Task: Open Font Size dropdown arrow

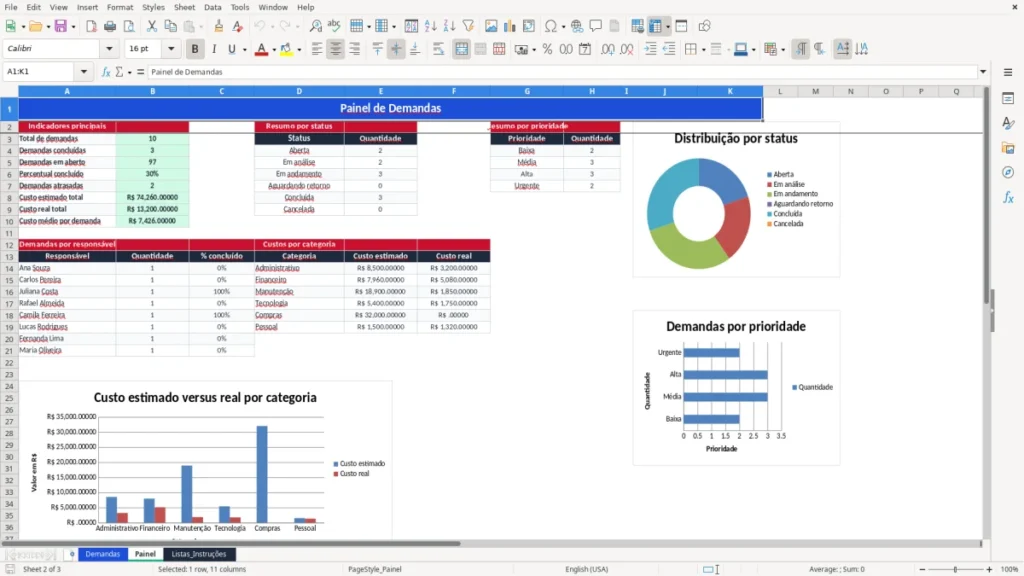Action: pos(171,48)
